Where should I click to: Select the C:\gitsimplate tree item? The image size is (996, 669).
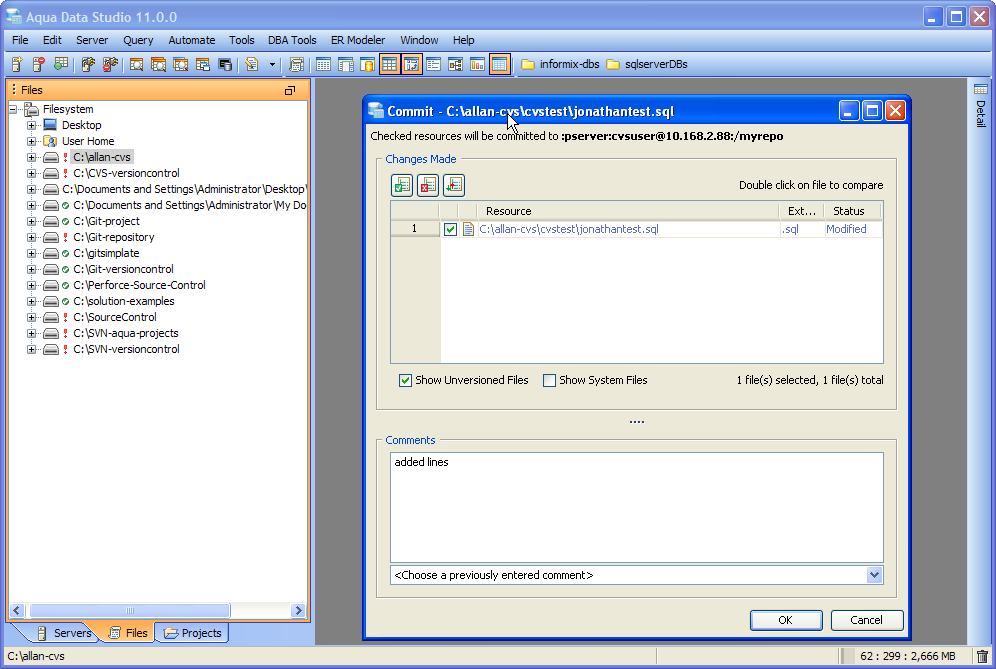106,253
